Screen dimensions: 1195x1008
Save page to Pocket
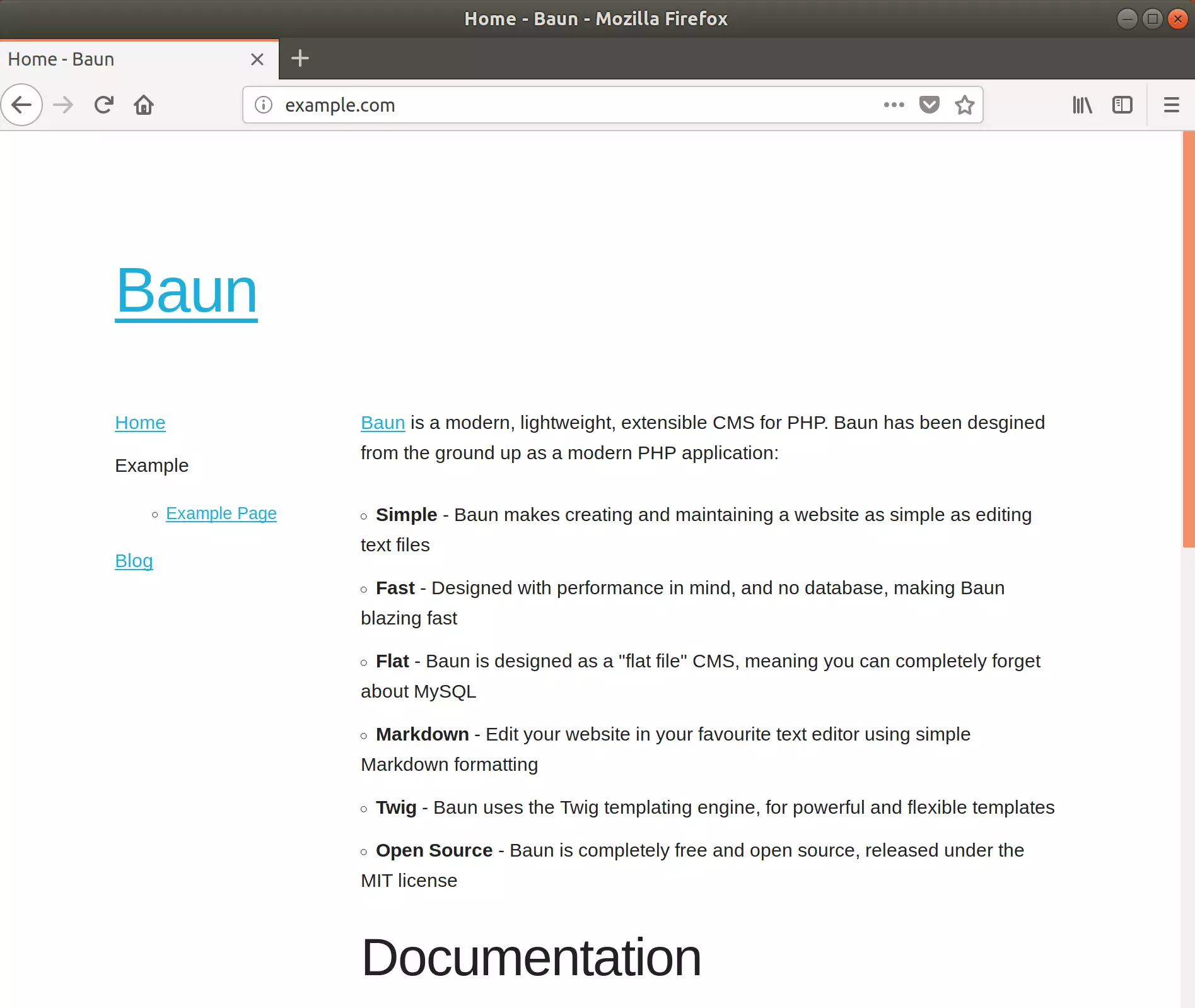pyautogui.click(x=929, y=105)
